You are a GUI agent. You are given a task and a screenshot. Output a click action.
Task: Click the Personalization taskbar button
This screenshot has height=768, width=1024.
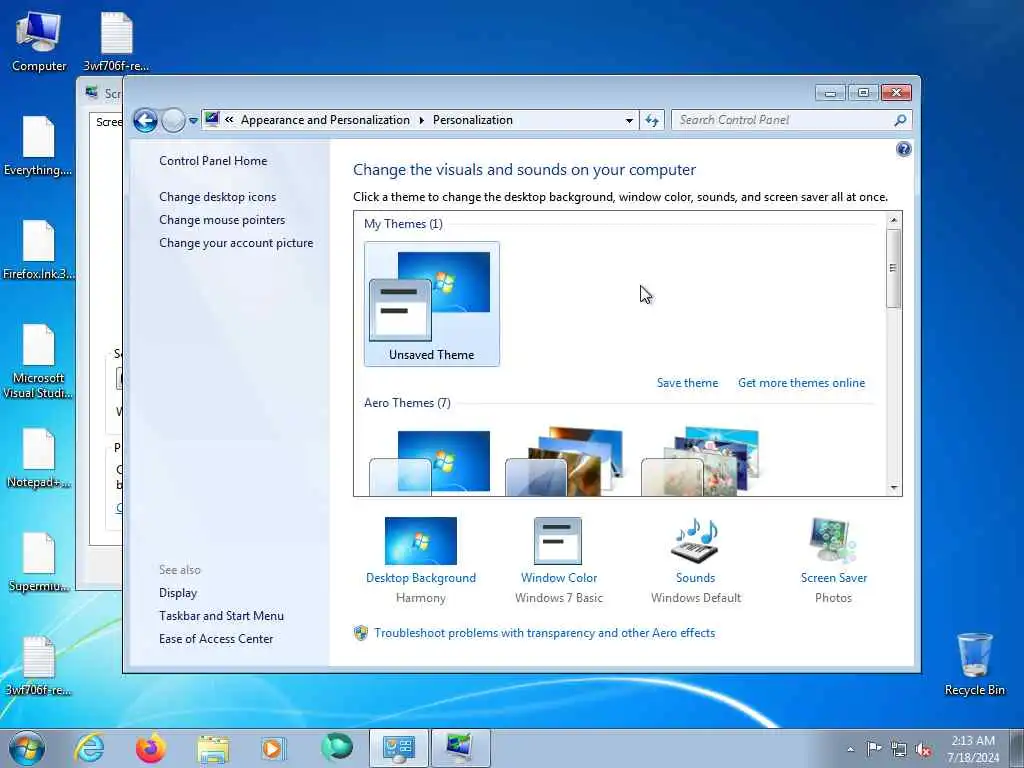[x=398, y=748]
